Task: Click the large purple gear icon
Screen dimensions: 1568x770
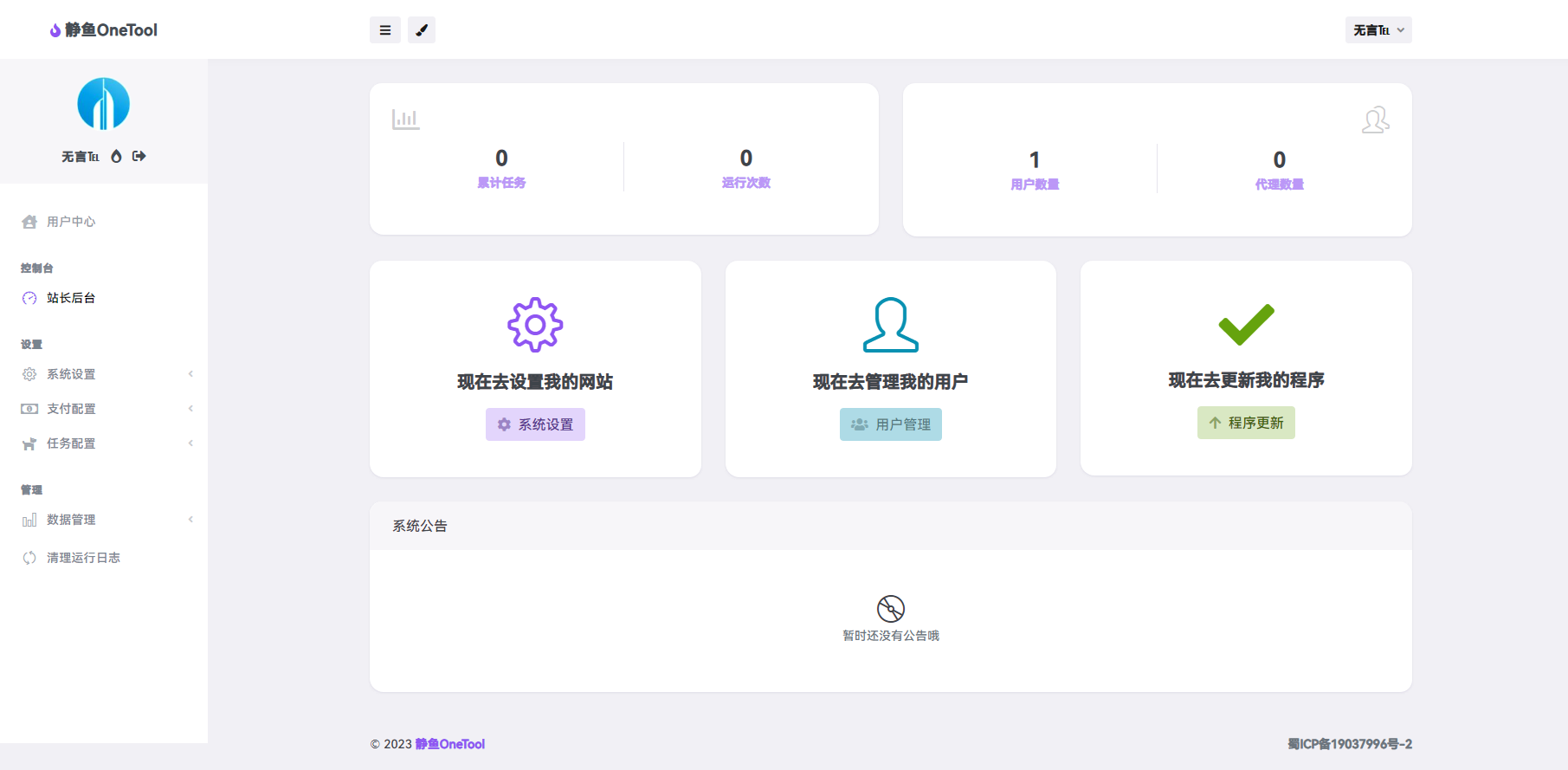Action: [535, 325]
